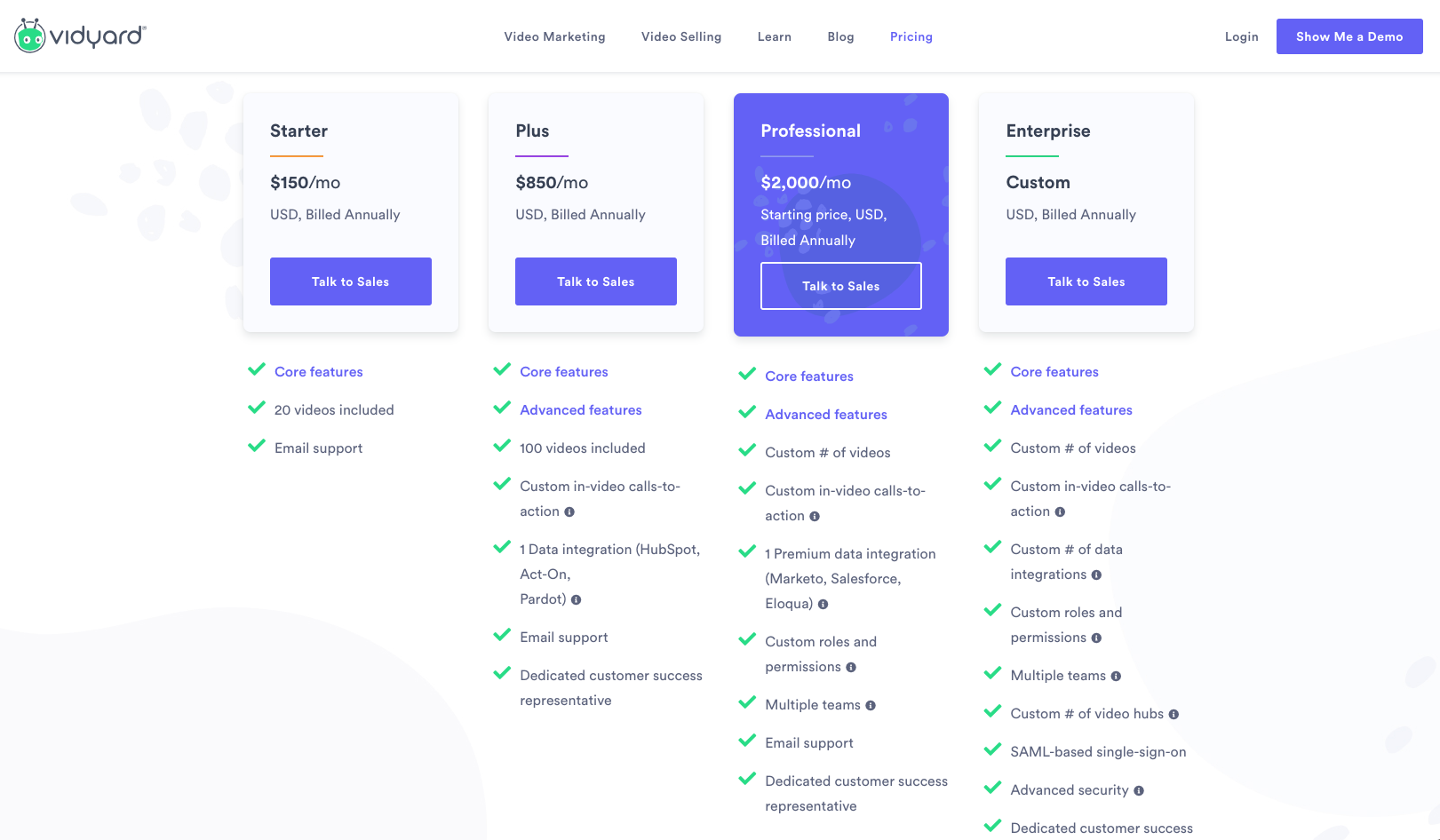Open info icon for Professional roles and permissions
The image size is (1440, 840).
(x=851, y=668)
